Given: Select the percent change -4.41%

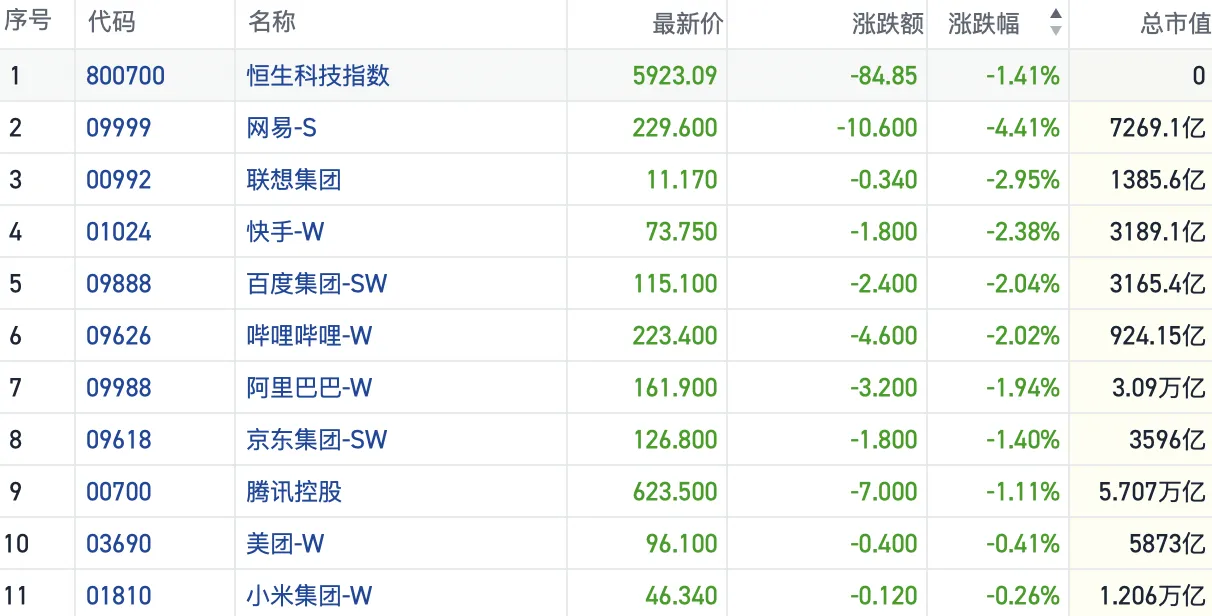Looking at the screenshot, I should coord(1022,128).
